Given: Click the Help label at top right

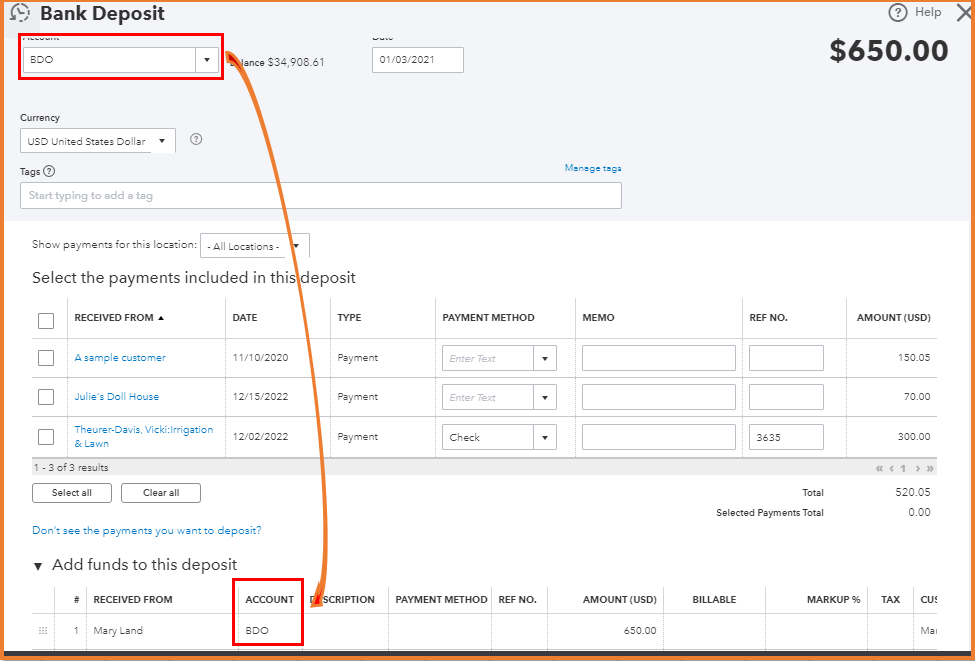Looking at the screenshot, I should pyautogui.click(x=928, y=12).
